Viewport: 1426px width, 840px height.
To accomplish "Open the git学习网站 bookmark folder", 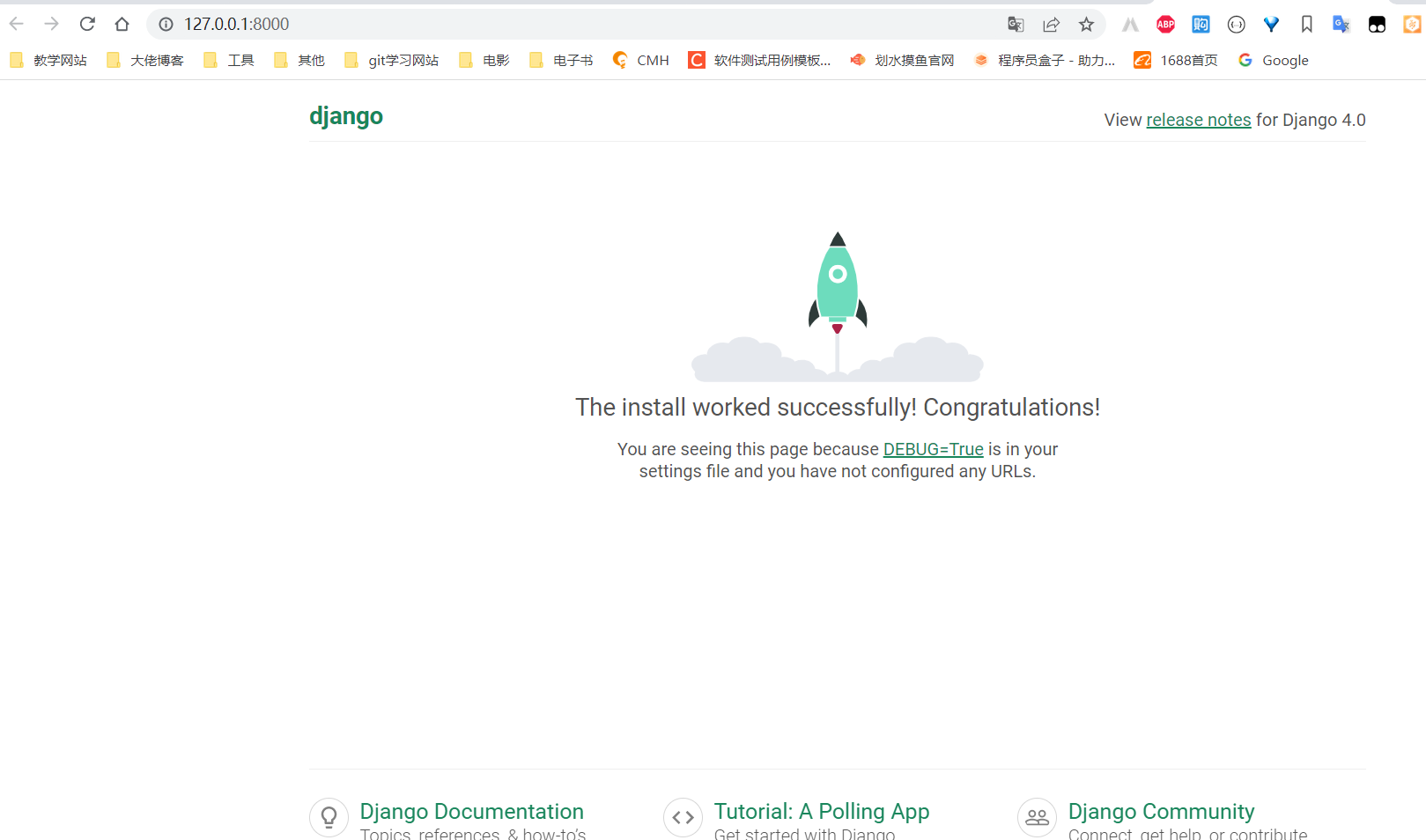I will 392,60.
